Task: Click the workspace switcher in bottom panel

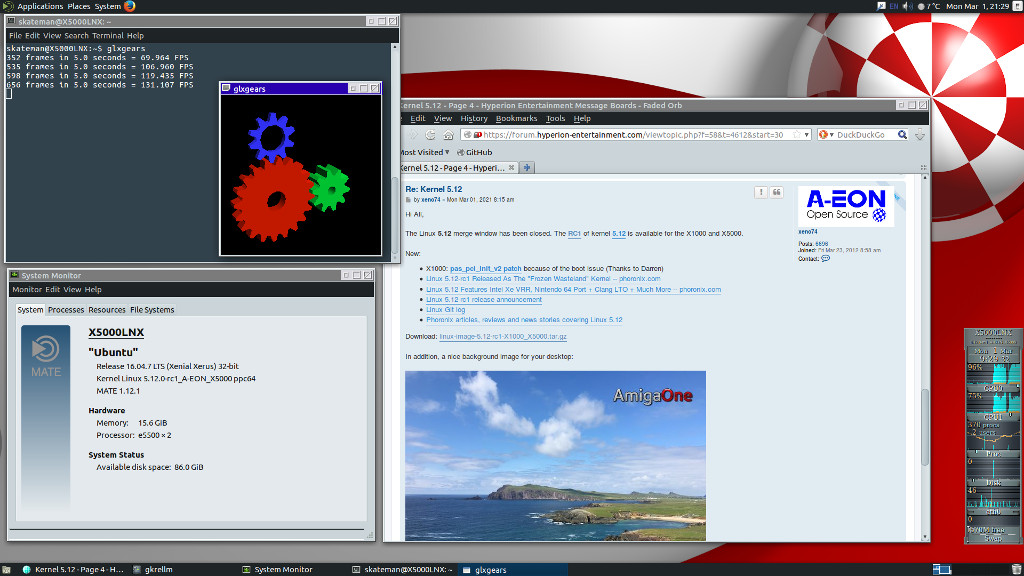Action: coord(942,569)
